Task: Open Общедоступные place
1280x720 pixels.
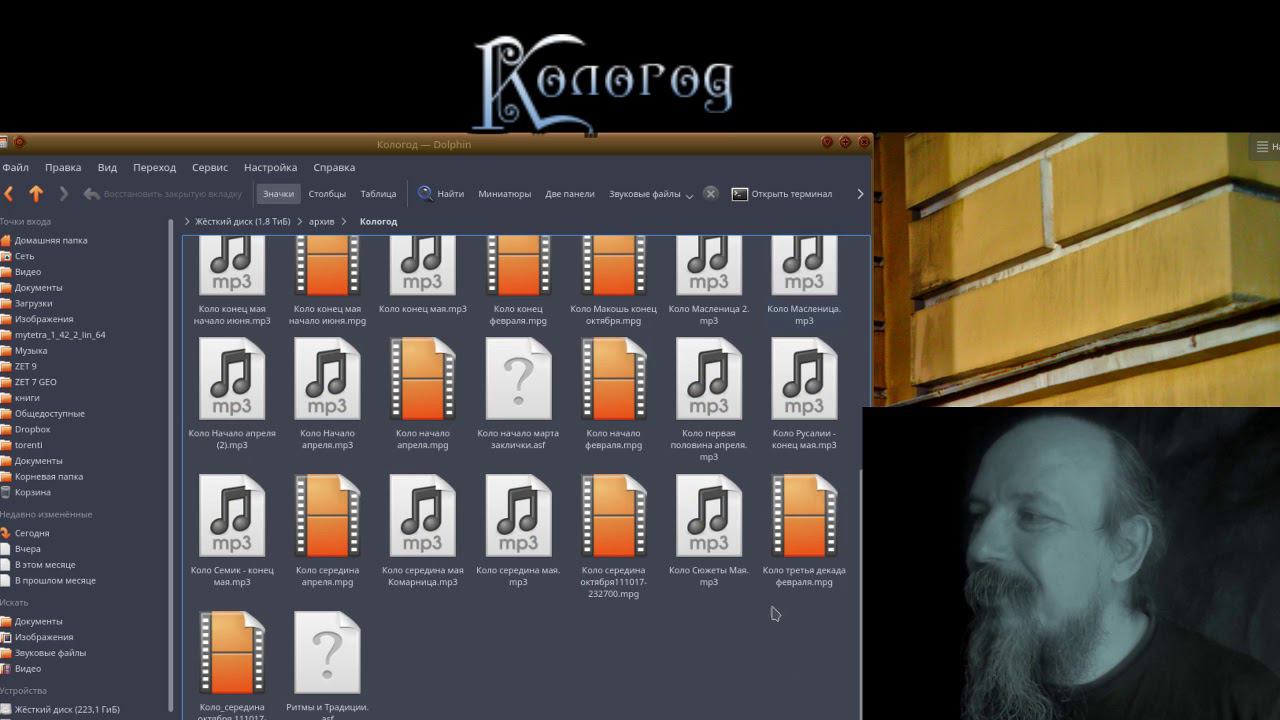Action: [49, 414]
